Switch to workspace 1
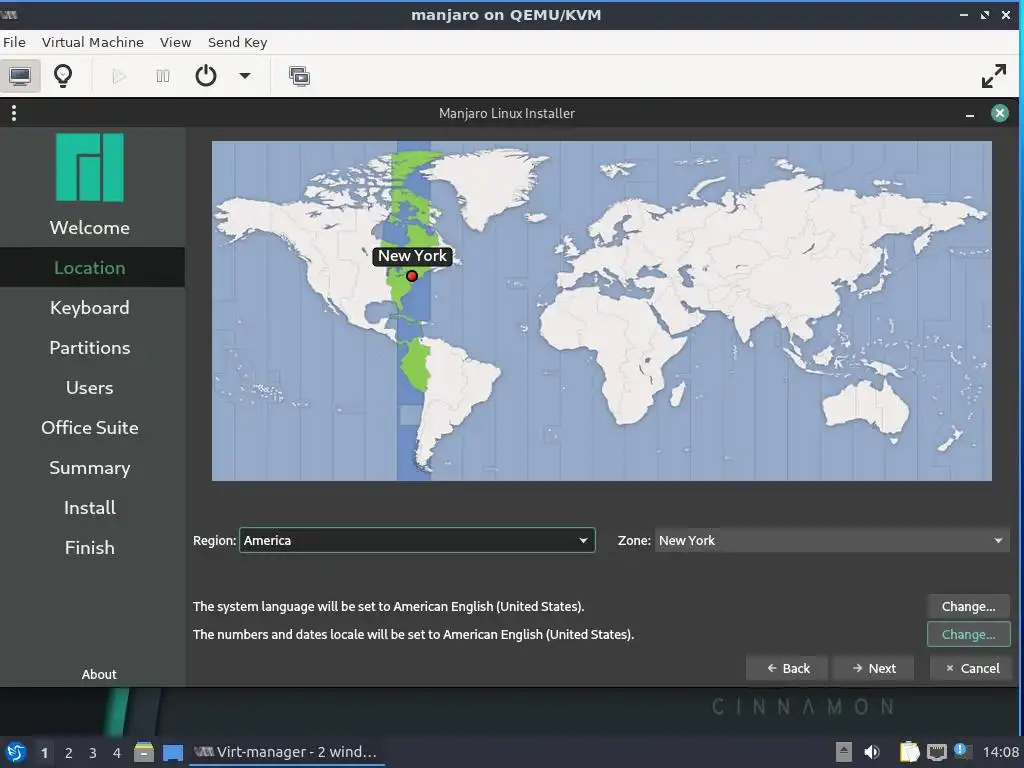The width and height of the screenshot is (1024, 768). pos(44,753)
